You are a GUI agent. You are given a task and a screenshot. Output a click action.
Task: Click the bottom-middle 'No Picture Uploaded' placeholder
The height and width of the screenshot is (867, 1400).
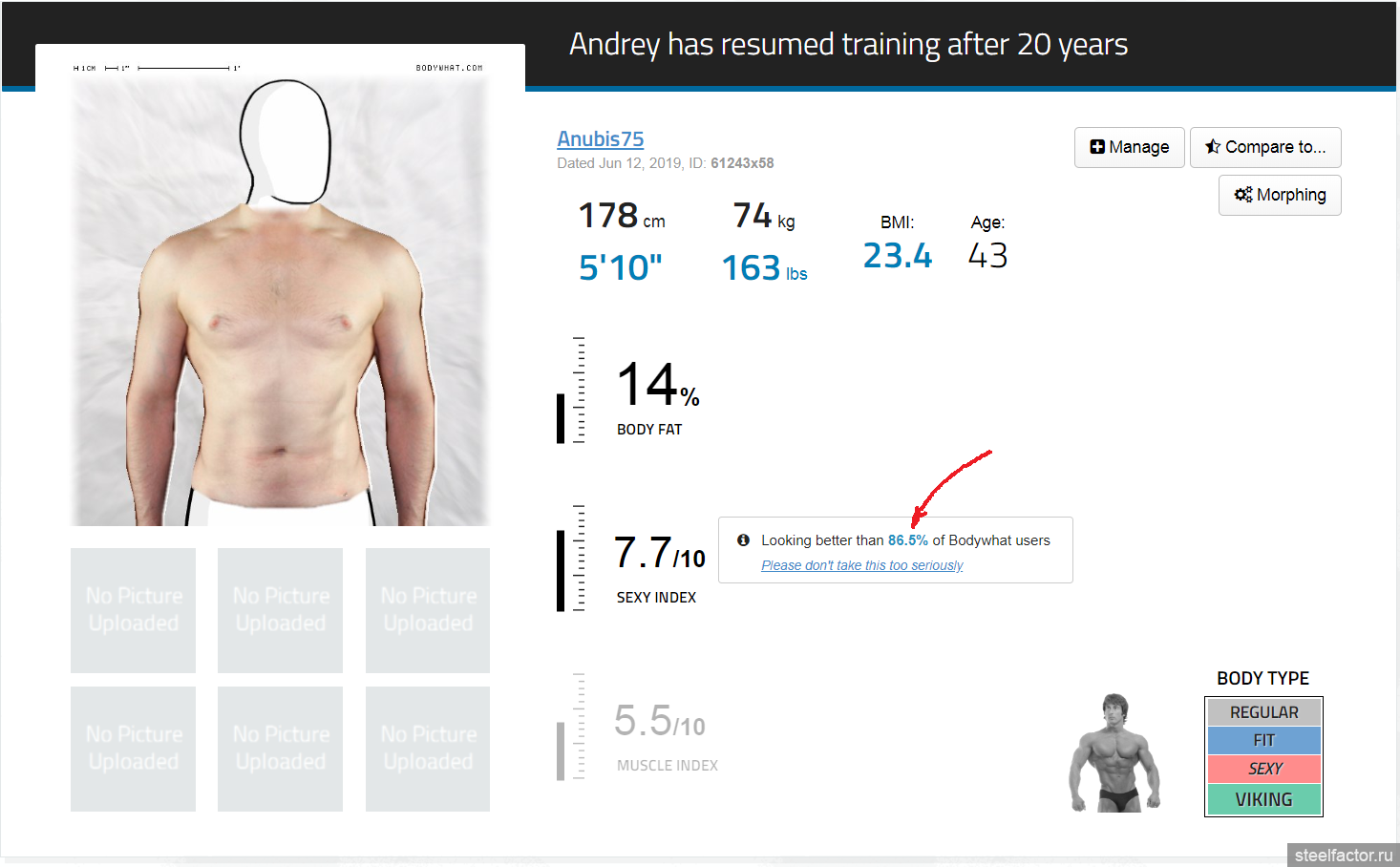pyautogui.click(x=281, y=749)
